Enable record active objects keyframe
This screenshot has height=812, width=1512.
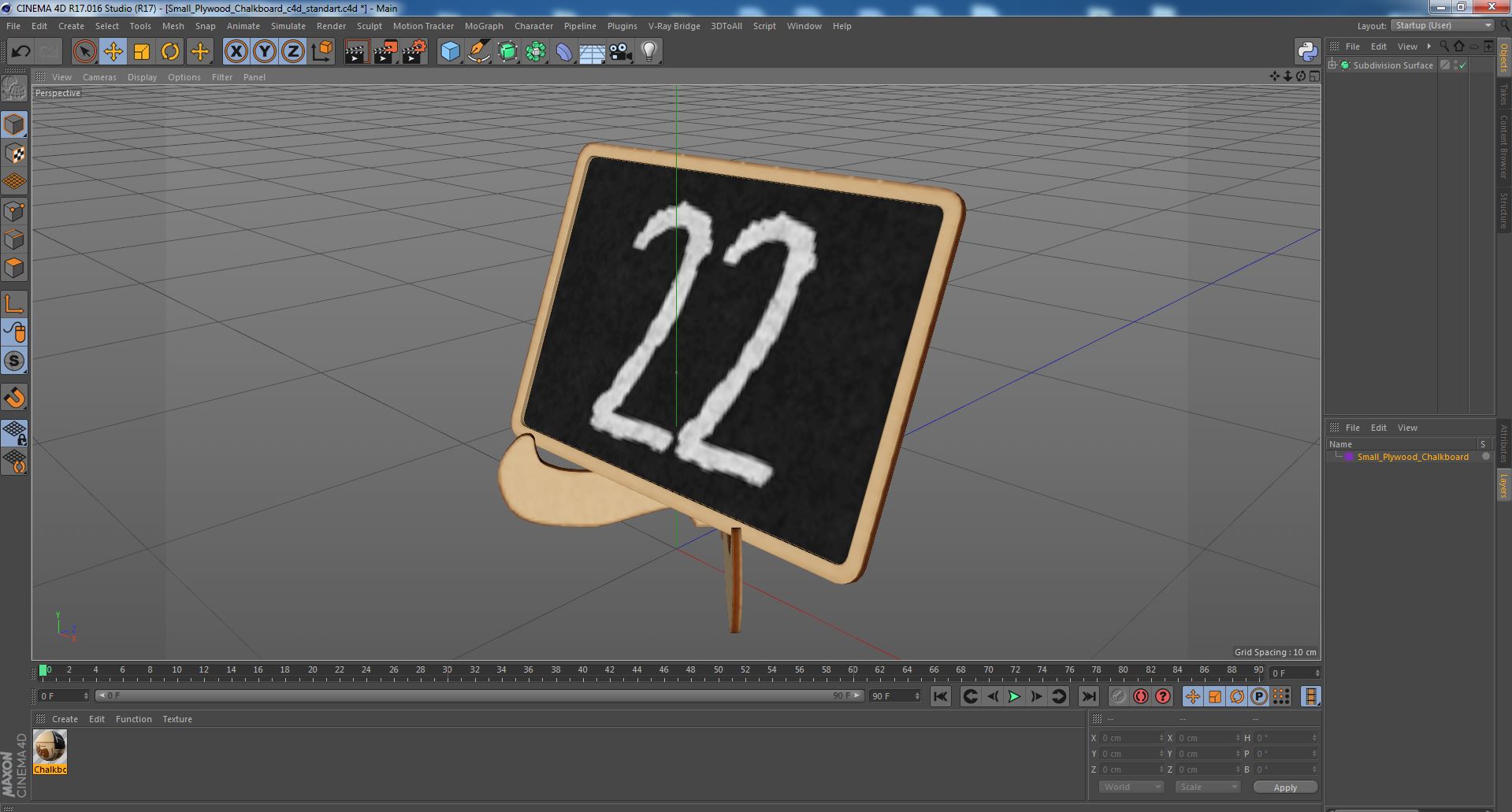coord(1118,696)
